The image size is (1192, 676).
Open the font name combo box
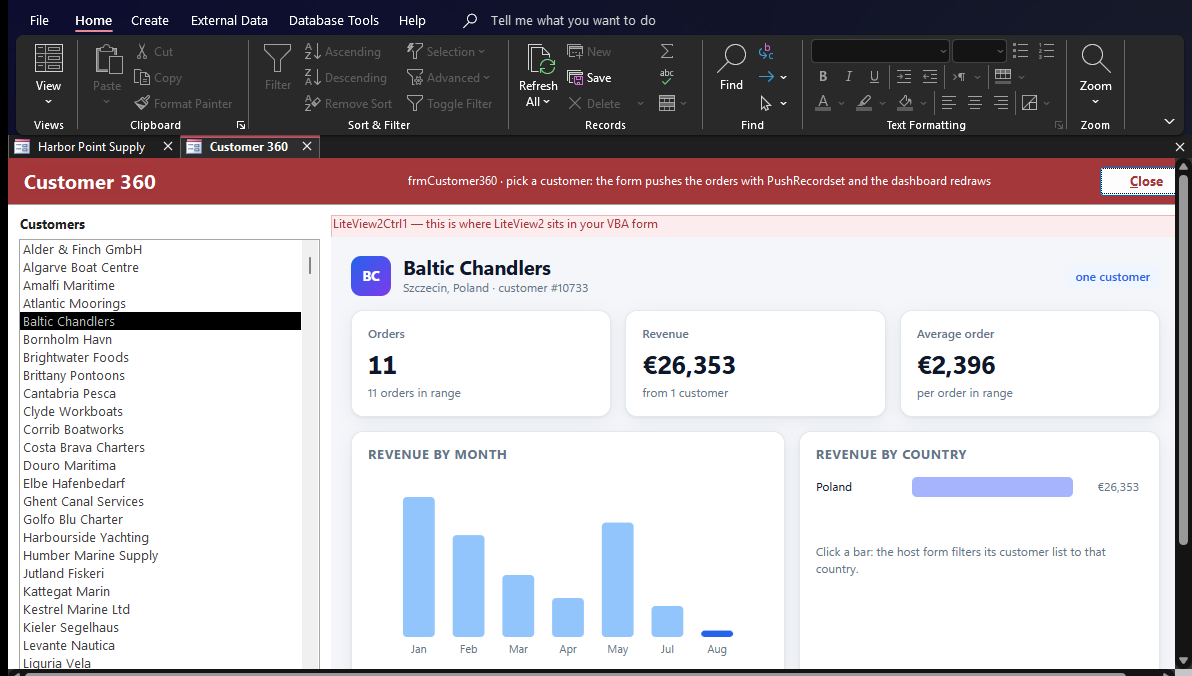point(880,51)
